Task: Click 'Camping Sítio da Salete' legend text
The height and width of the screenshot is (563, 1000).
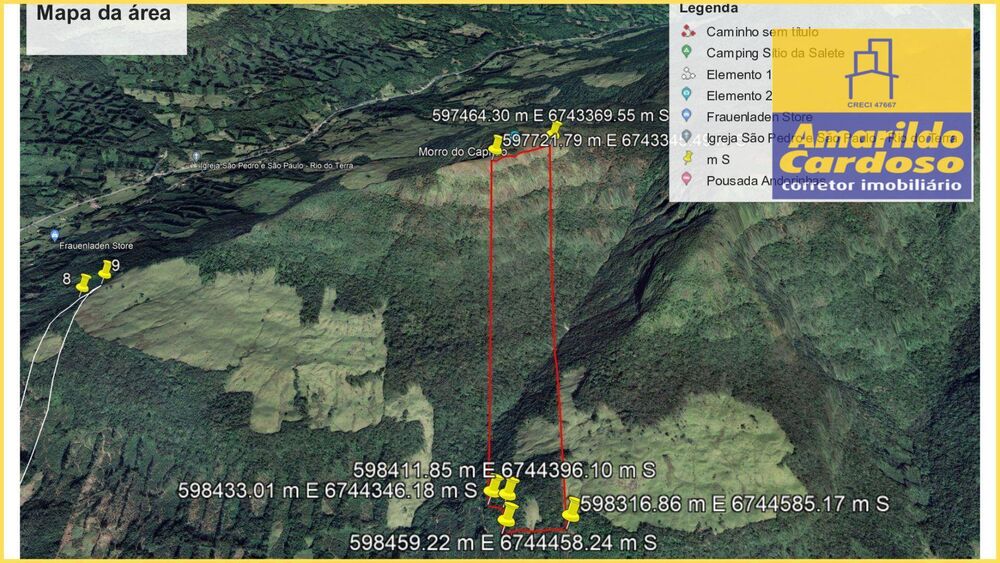Action: click(x=775, y=53)
